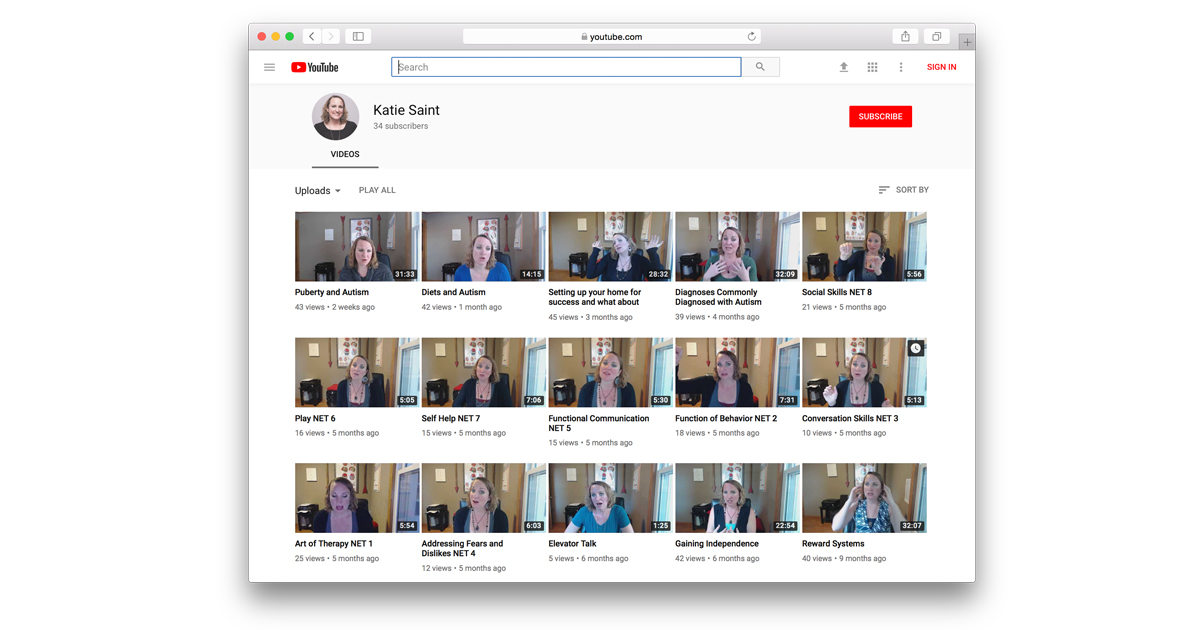Screen dimensions: 1200x630
Task: Select the Videos tab
Action: 345,155
